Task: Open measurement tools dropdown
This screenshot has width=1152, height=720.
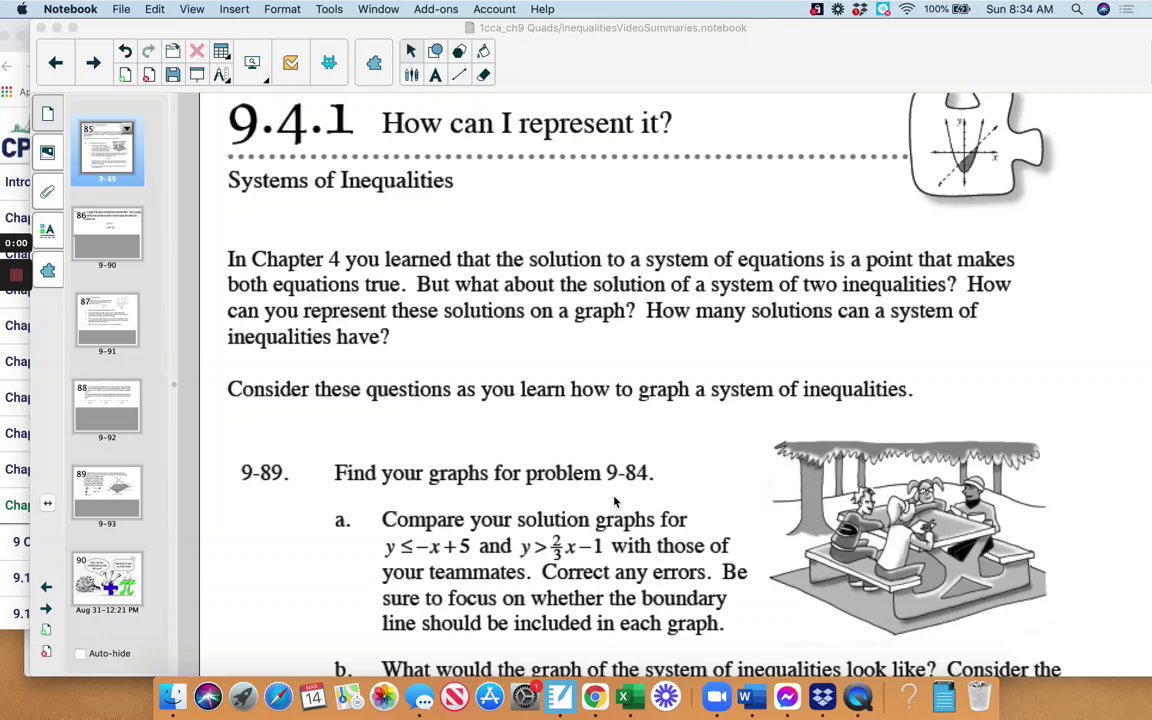Action: coord(221,75)
